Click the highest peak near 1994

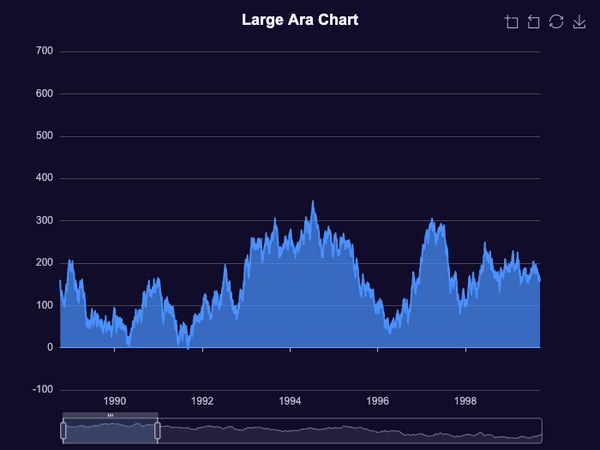(x=313, y=201)
